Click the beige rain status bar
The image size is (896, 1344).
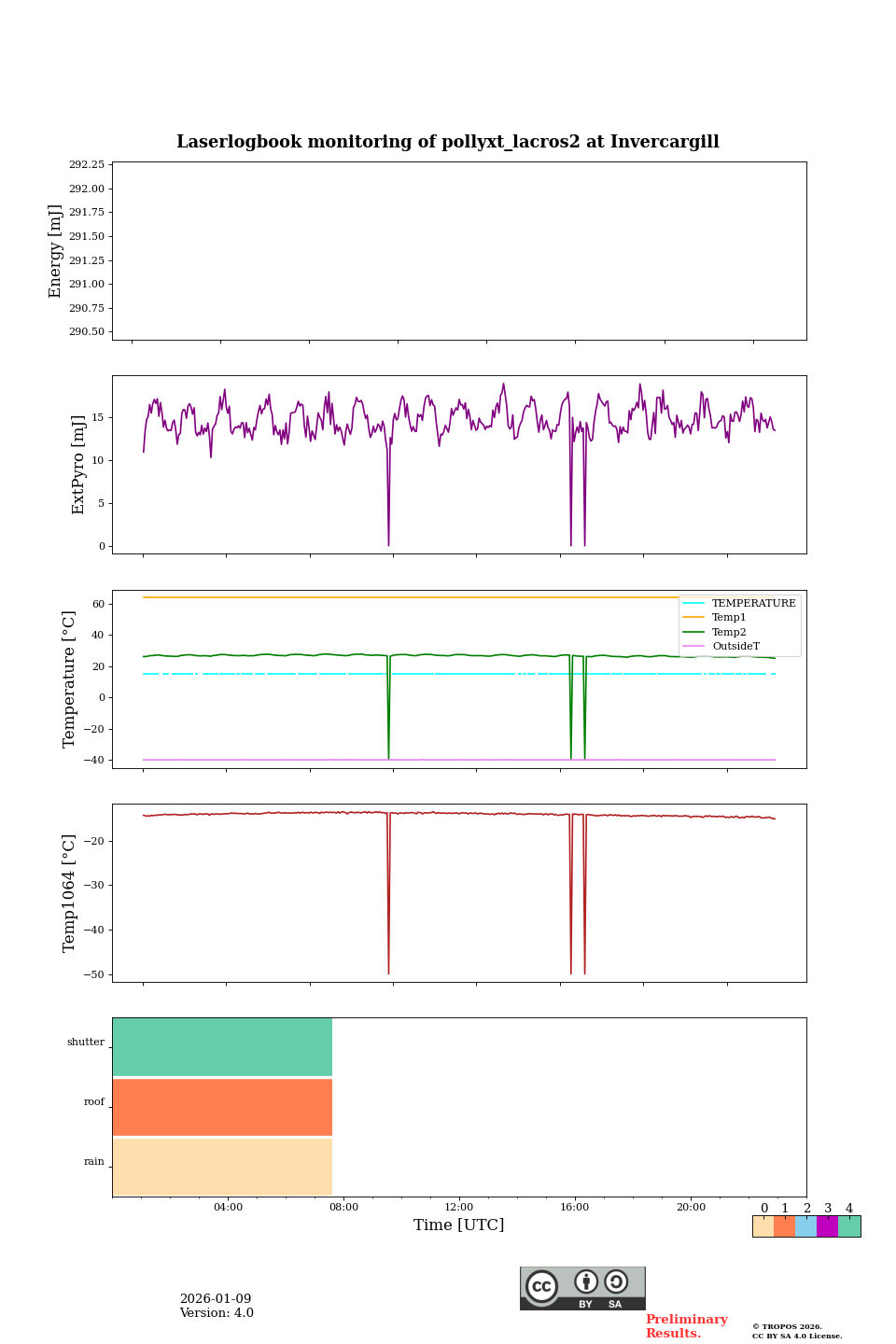coord(222,1167)
